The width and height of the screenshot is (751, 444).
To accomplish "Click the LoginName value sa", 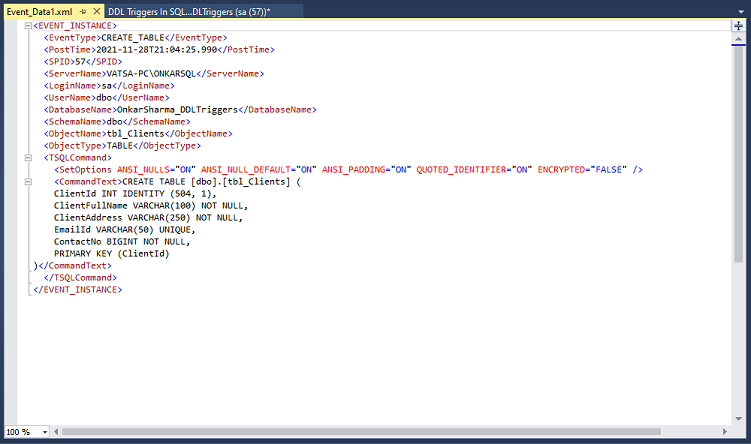I will [x=106, y=86].
